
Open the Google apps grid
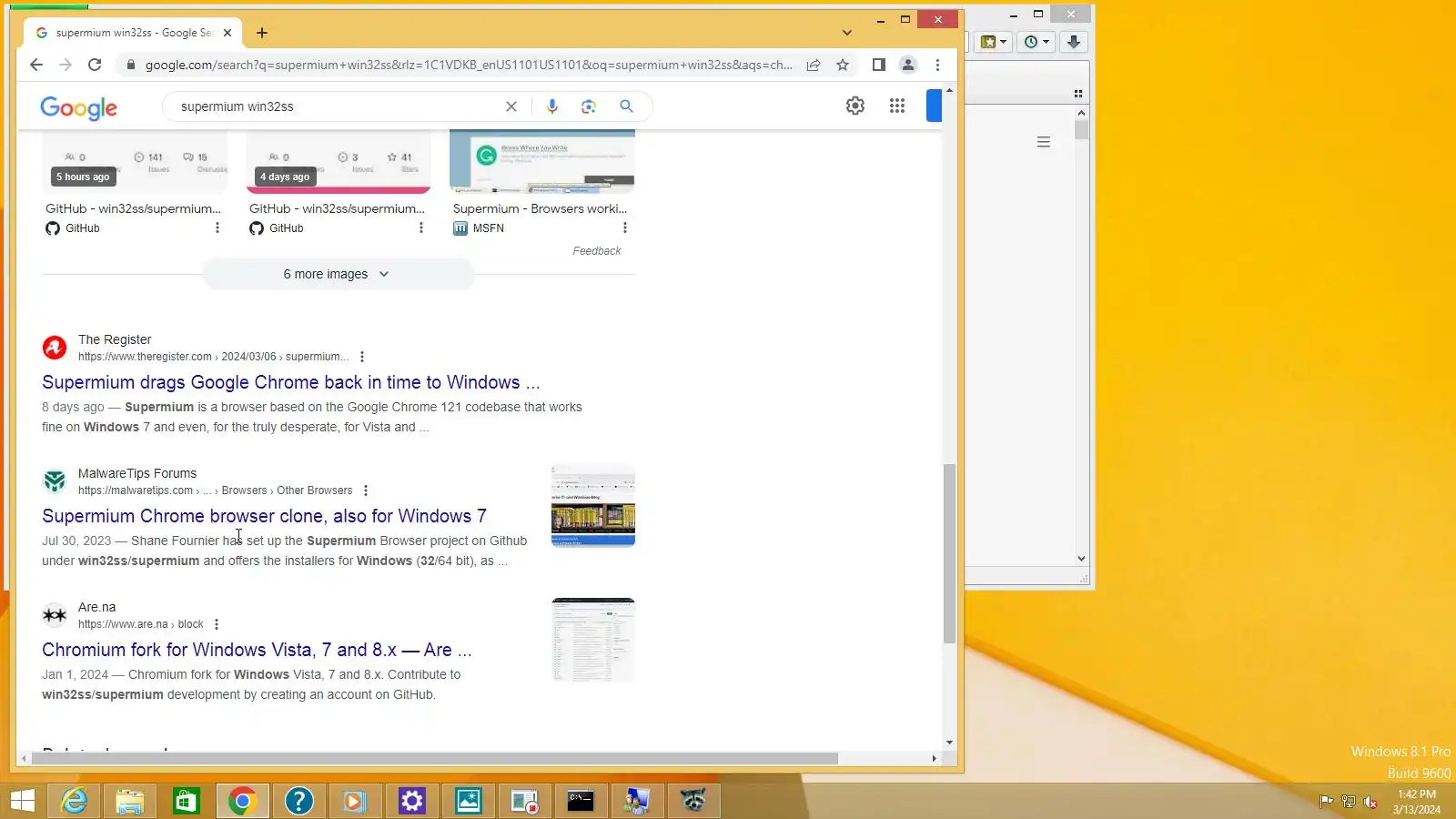pyautogui.click(x=897, y=106)
